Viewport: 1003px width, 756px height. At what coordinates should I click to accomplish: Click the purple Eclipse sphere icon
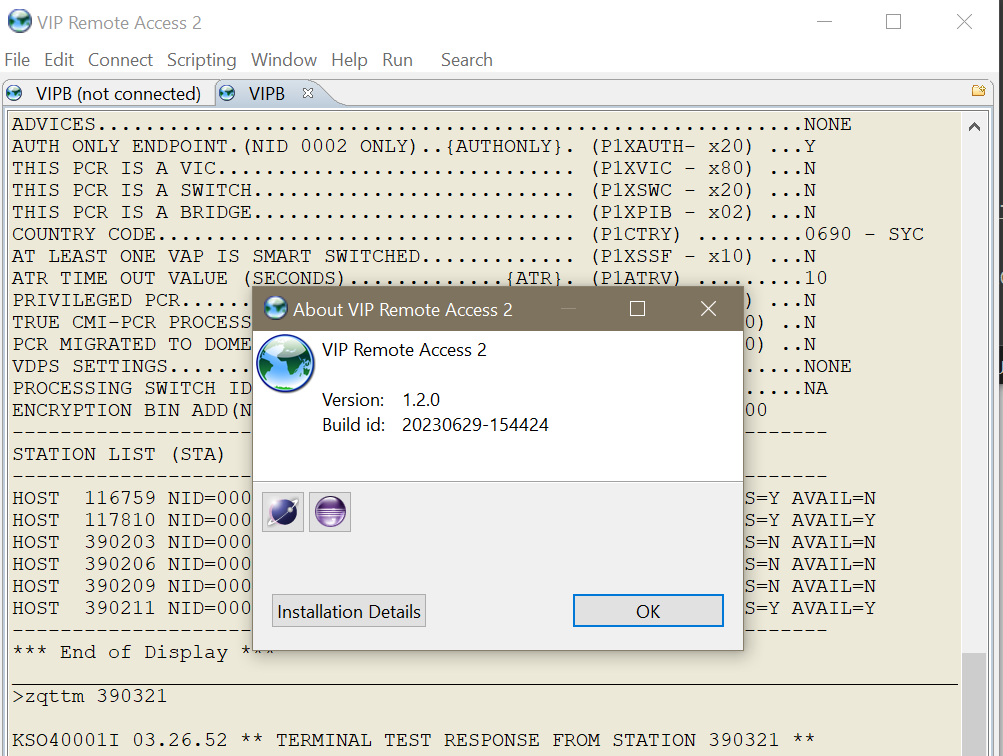click(329, 512)
